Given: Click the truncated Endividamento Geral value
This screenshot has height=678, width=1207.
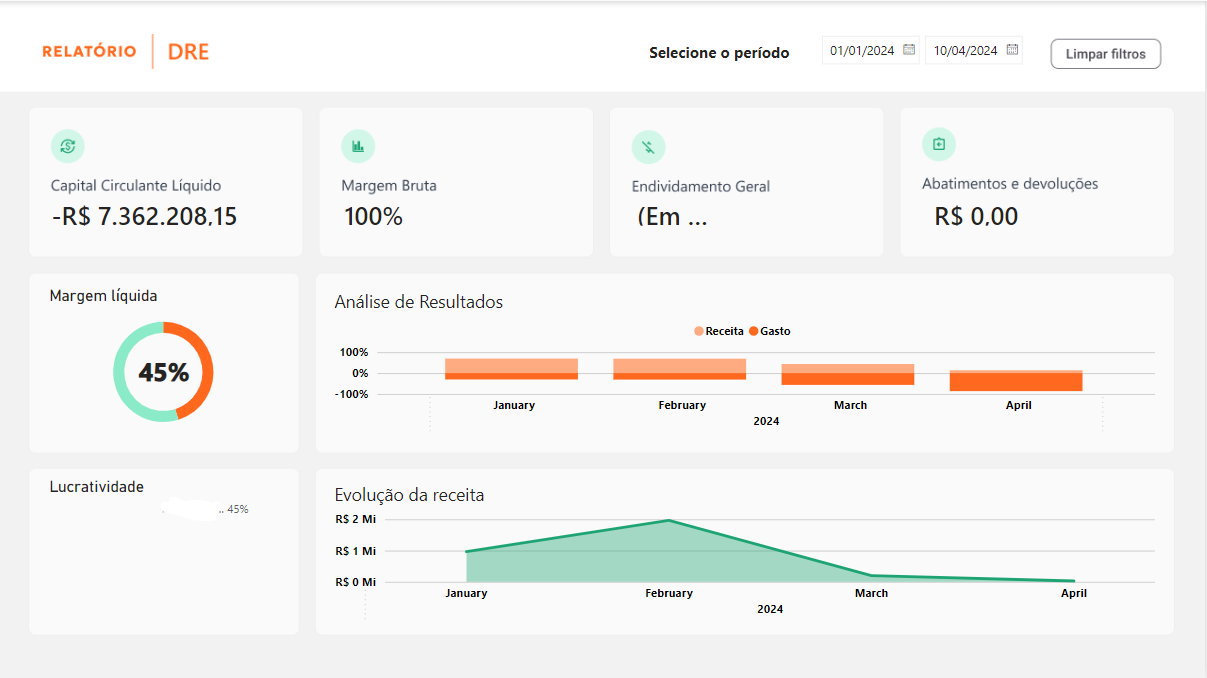Looking at the screenshot, I should click(671, 217).
